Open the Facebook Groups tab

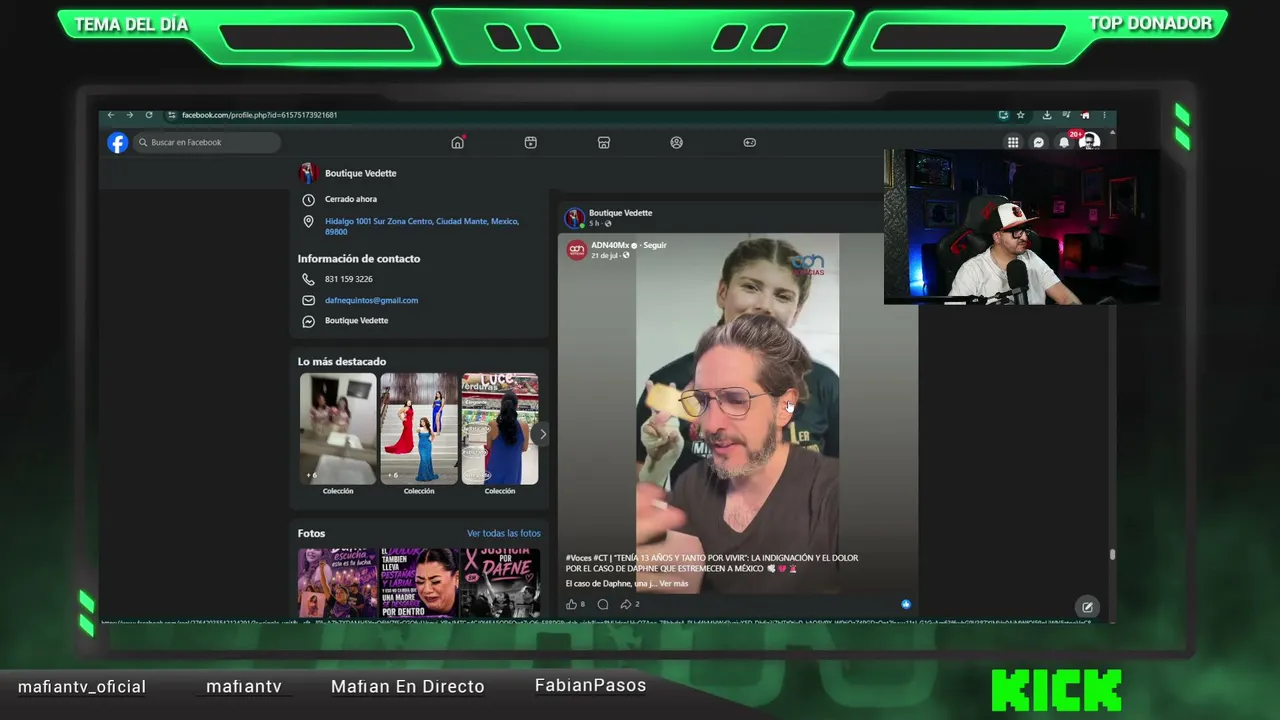pyautogui.click(x=677, y=142)
